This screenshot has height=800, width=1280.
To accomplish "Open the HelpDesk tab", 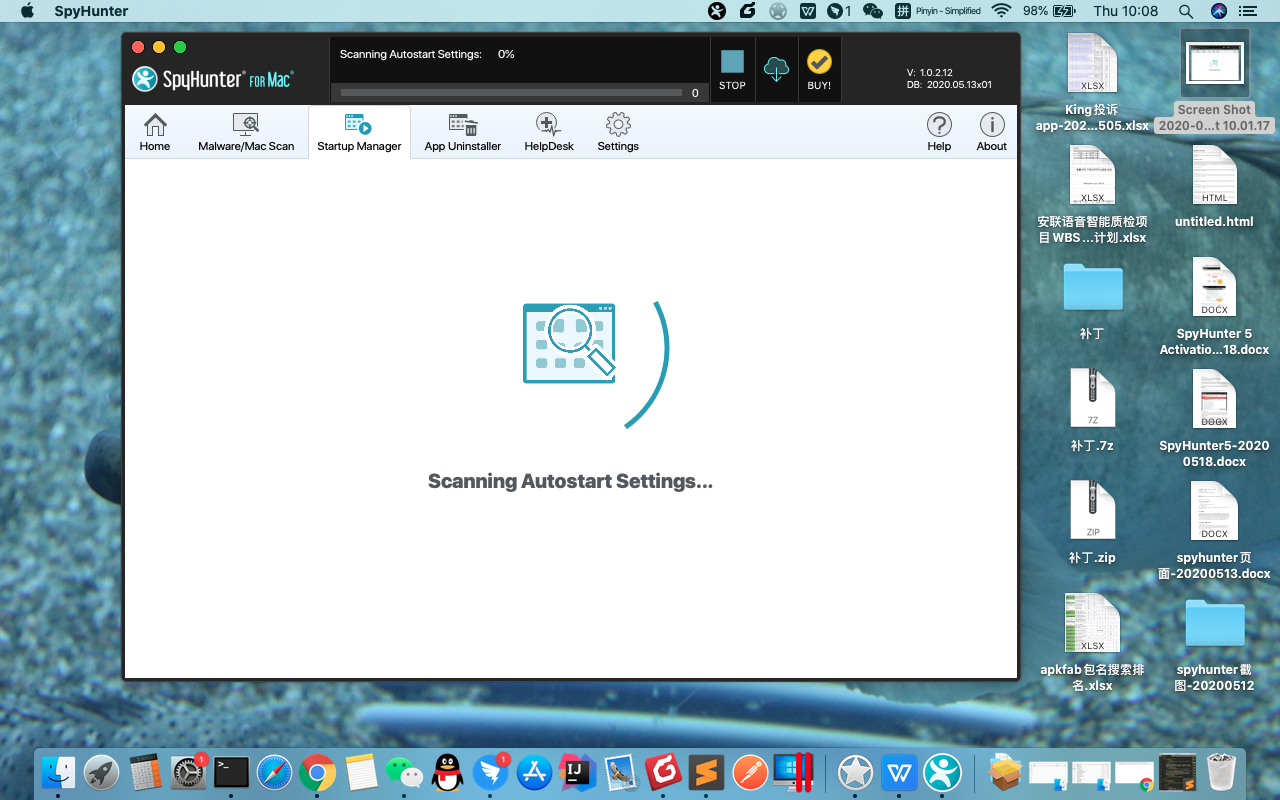I will 549,132.
